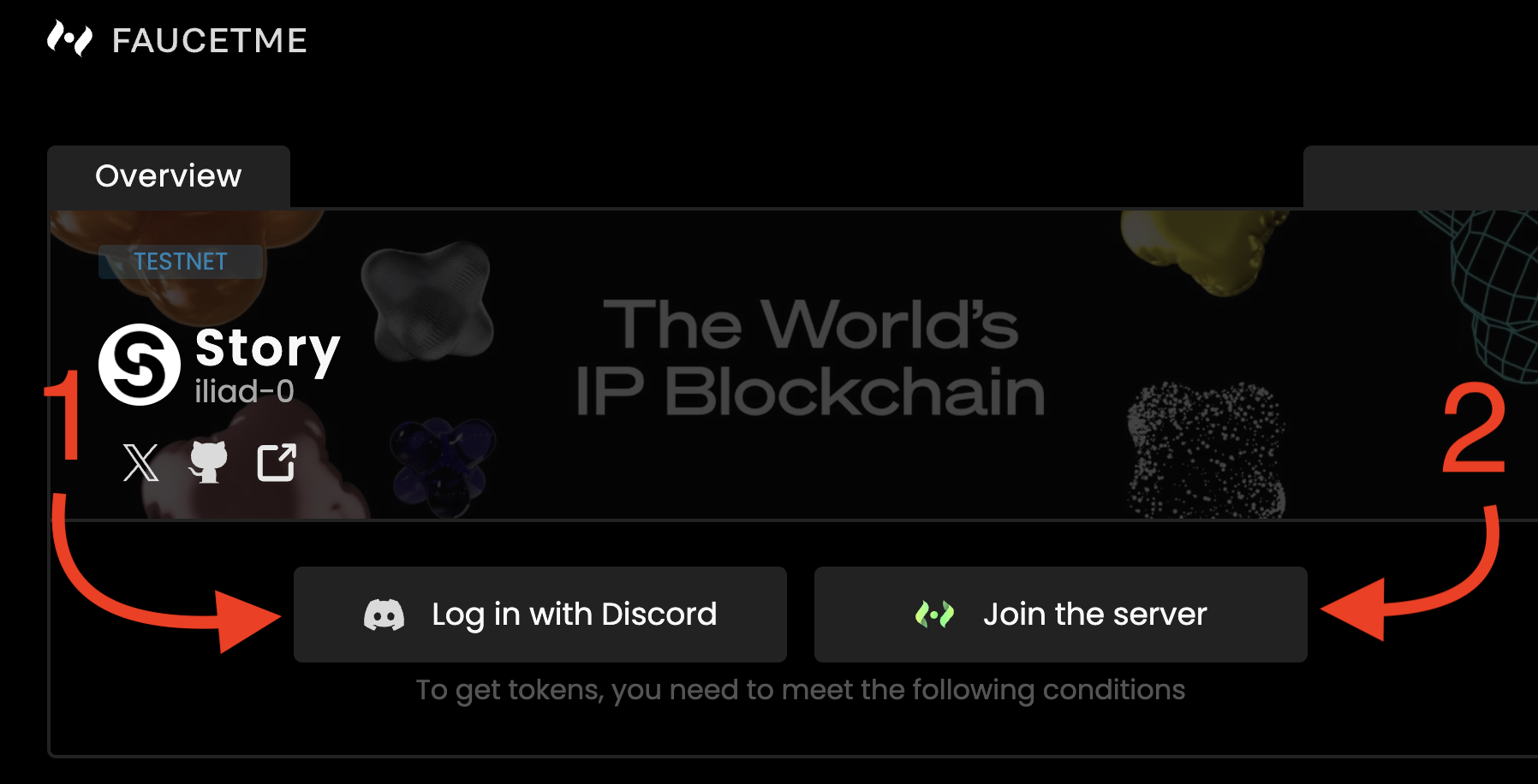The image size is (1538, 784).
Task: Click the conditions text below the buttons
Action: [x=801, y=690]
